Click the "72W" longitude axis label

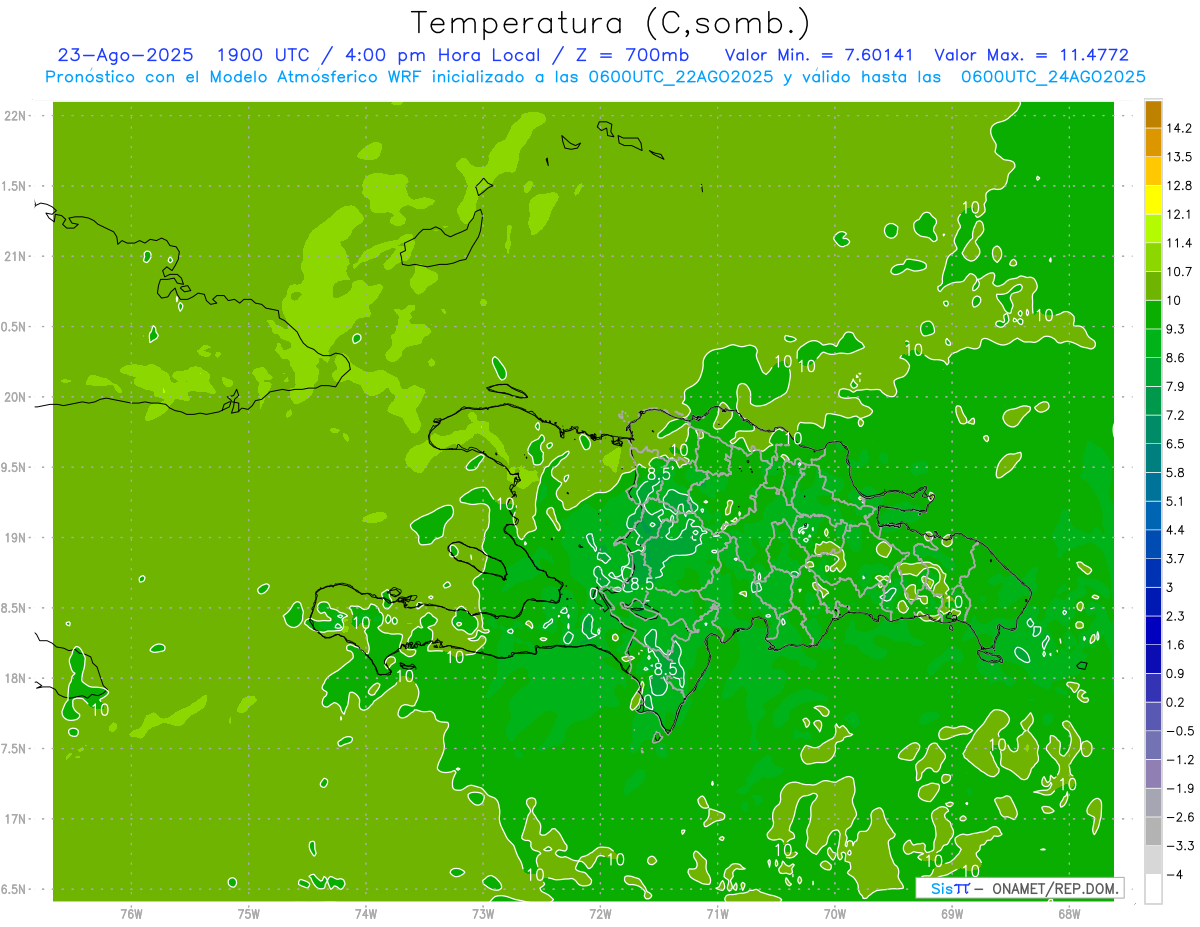600,913
